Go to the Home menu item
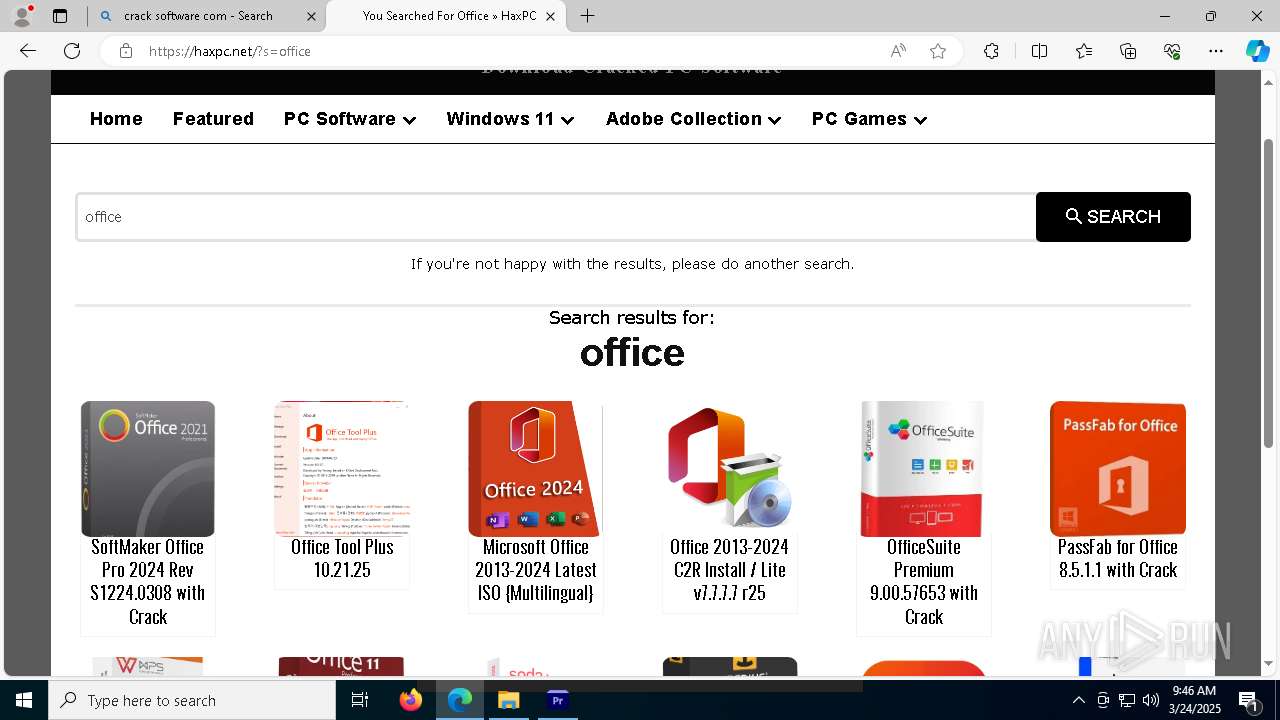The image size is (1280, 720). 116,119
